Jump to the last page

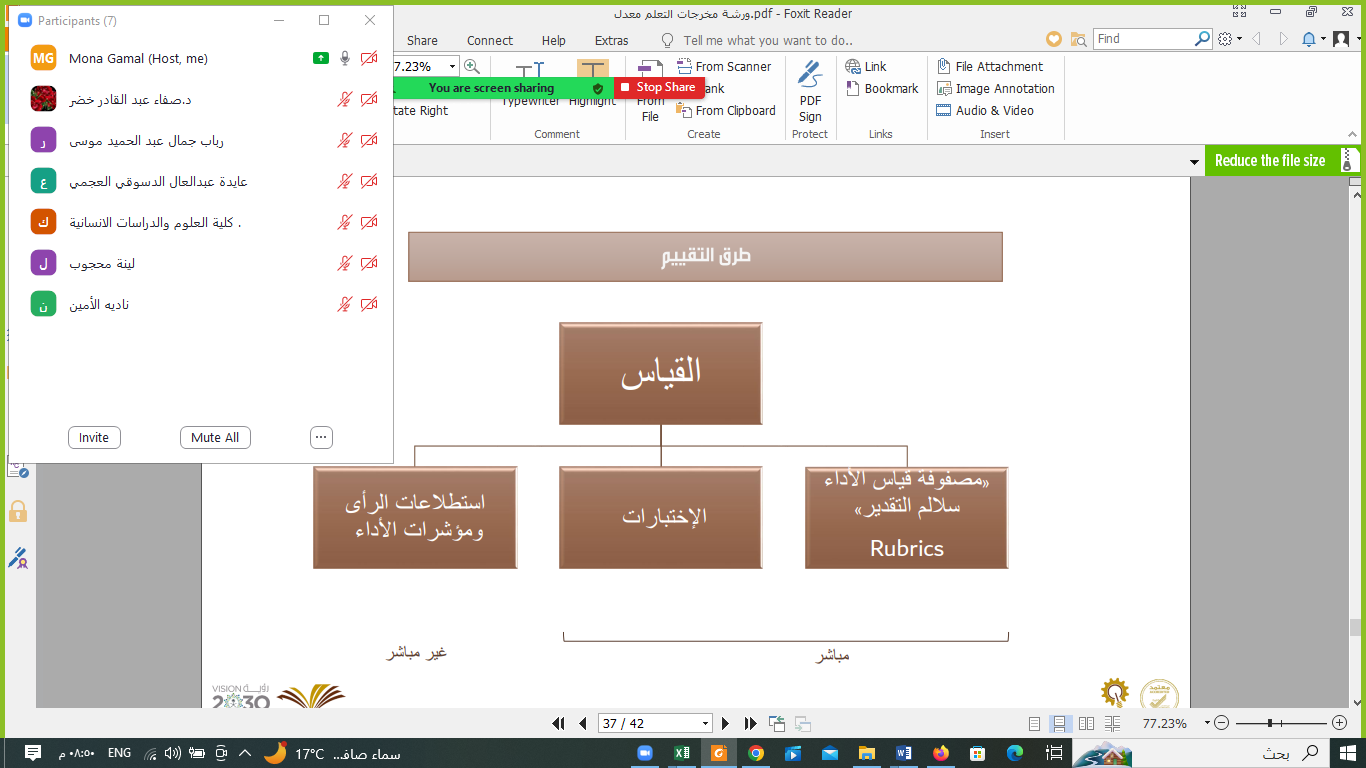tap(750, 723)
